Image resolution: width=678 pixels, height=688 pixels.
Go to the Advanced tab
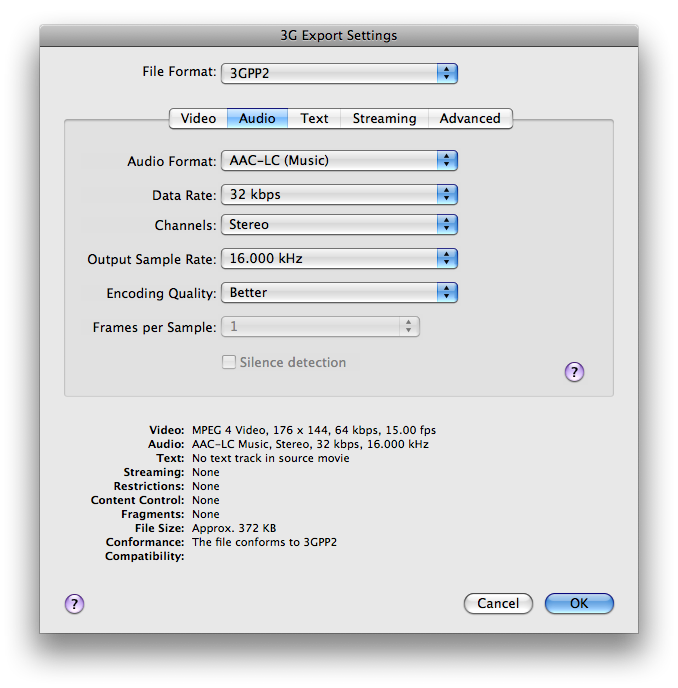click(470, 118)
